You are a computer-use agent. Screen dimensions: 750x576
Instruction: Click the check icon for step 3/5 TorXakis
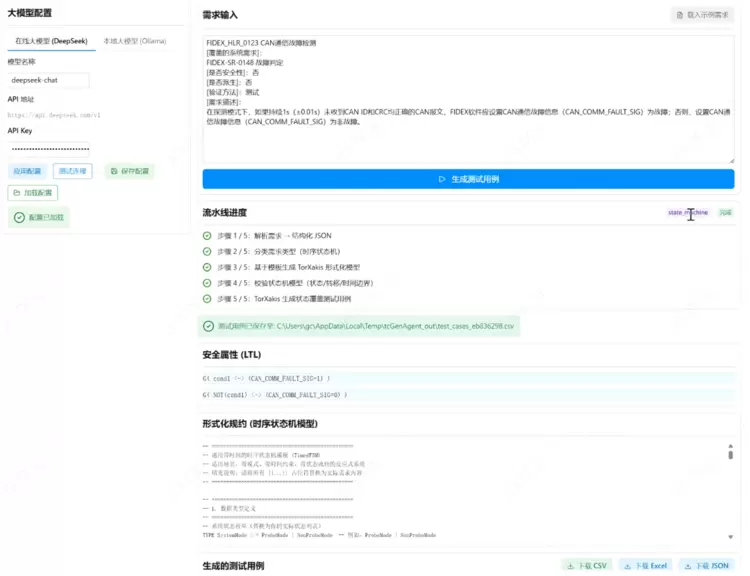(x=207, y=267)
